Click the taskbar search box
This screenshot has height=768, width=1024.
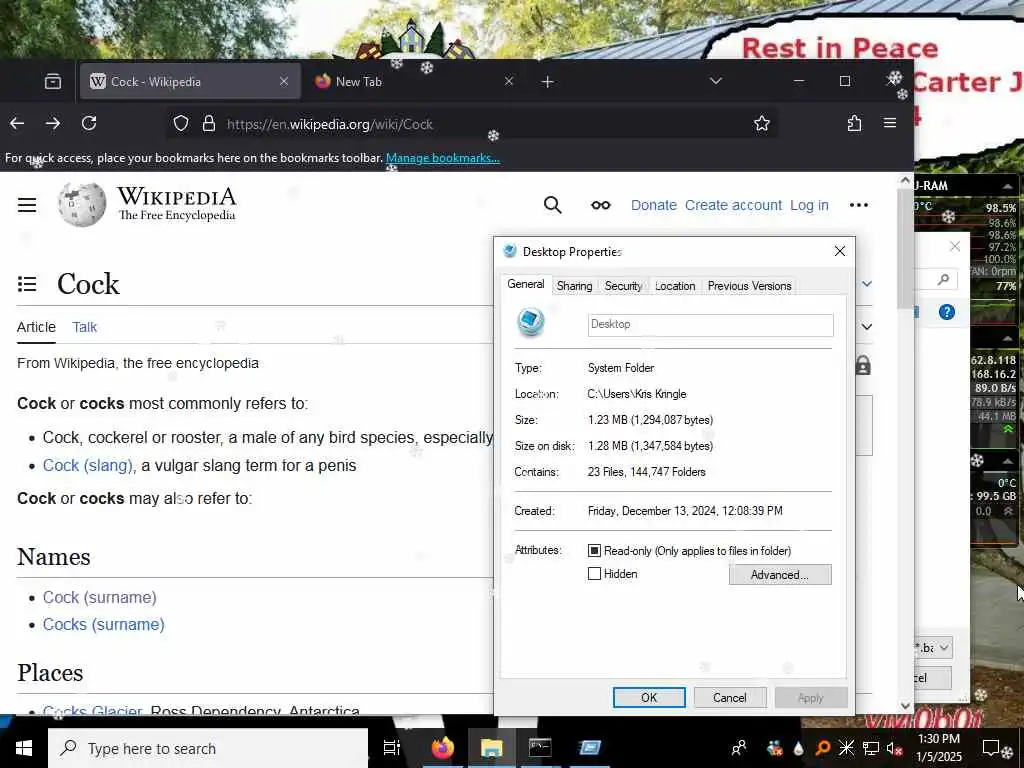[x=208, y=748]
